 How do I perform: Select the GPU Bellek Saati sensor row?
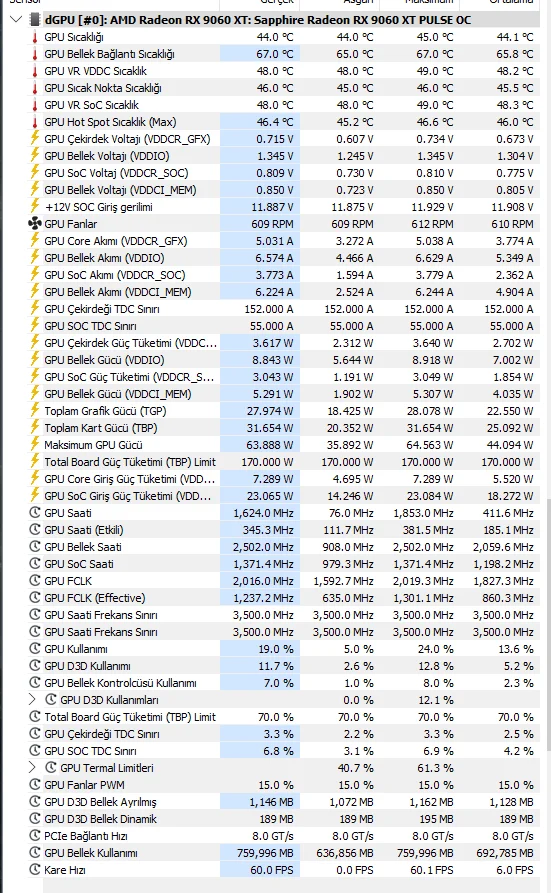point(283,547)
